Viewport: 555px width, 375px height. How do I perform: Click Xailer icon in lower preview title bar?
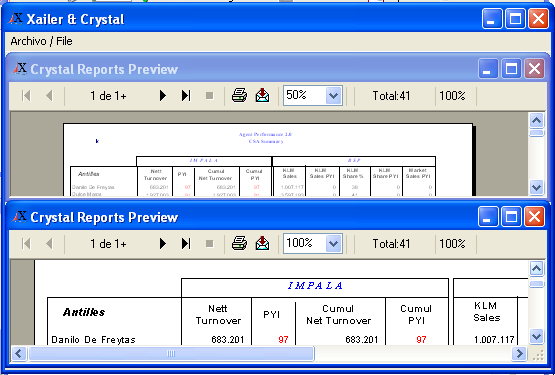19,217
